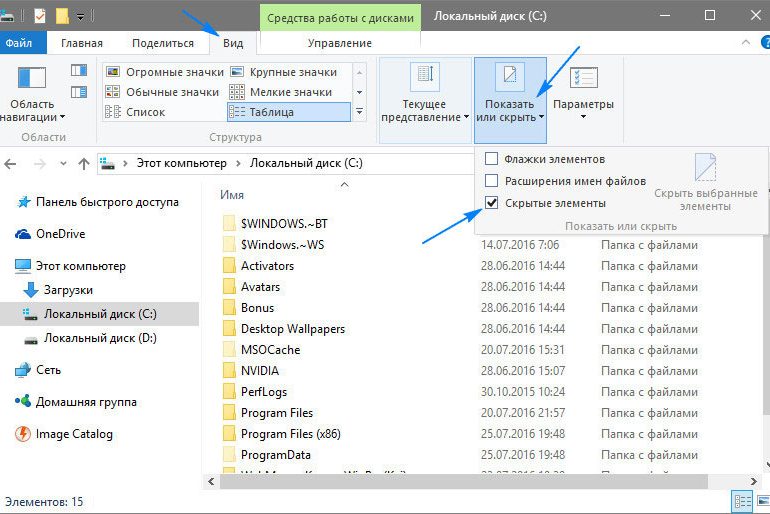
Task: Open the Program Files folder
Action: [276, 413]
